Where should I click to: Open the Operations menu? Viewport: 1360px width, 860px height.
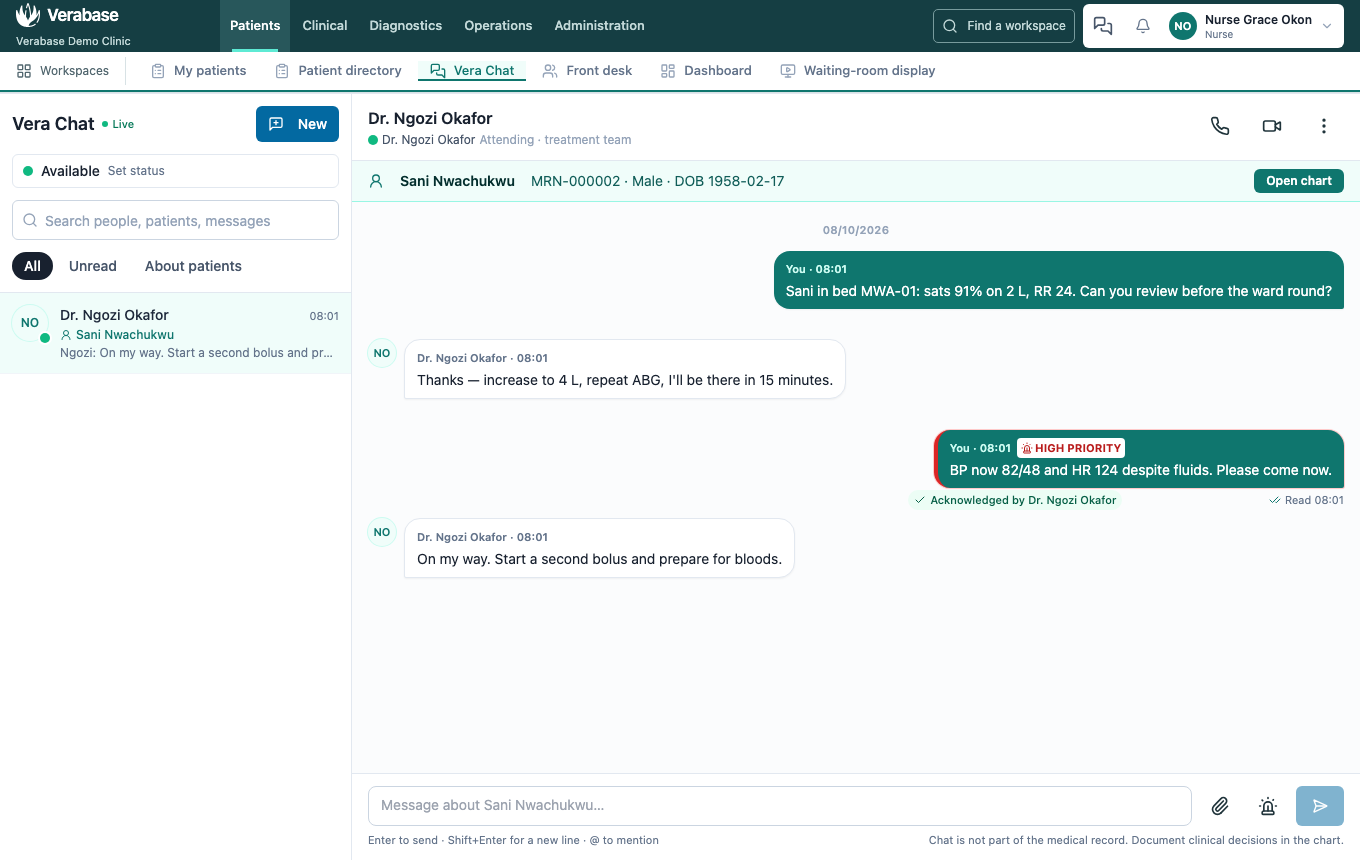tap(498, 26)
